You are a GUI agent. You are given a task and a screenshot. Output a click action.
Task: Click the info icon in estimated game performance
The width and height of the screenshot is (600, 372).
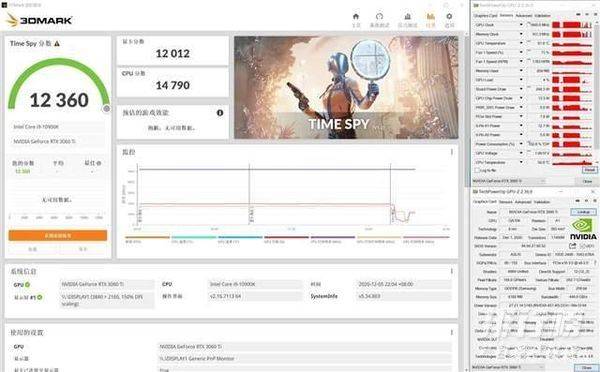220,113
